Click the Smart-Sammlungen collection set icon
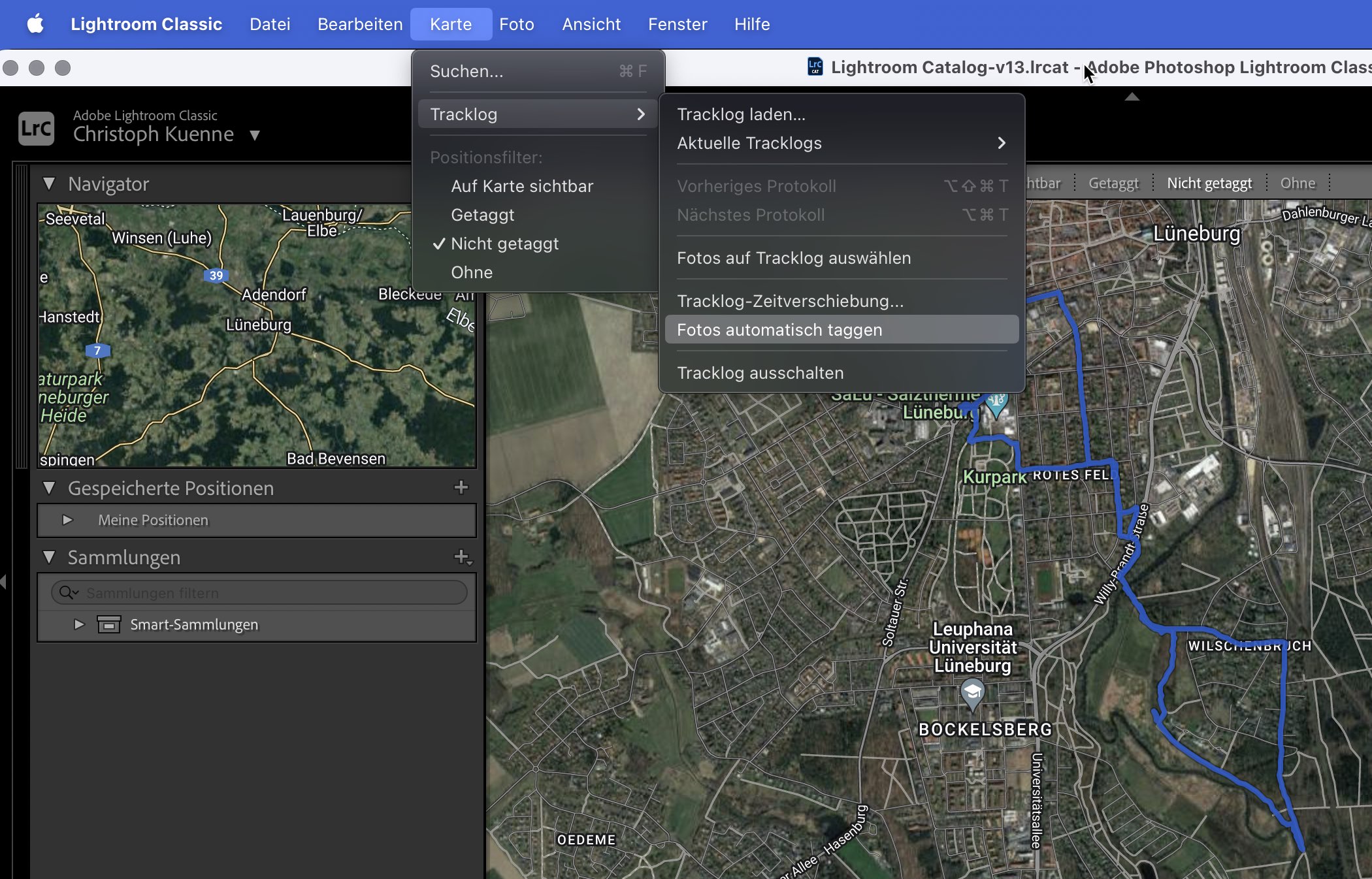This screenshot has height=879, width=1372. 109,624
